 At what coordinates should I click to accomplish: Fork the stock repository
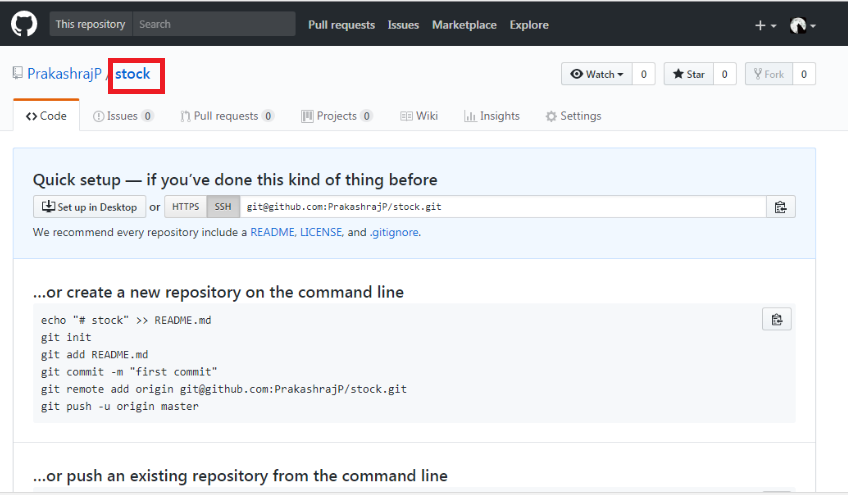click(x=769, y=74)
